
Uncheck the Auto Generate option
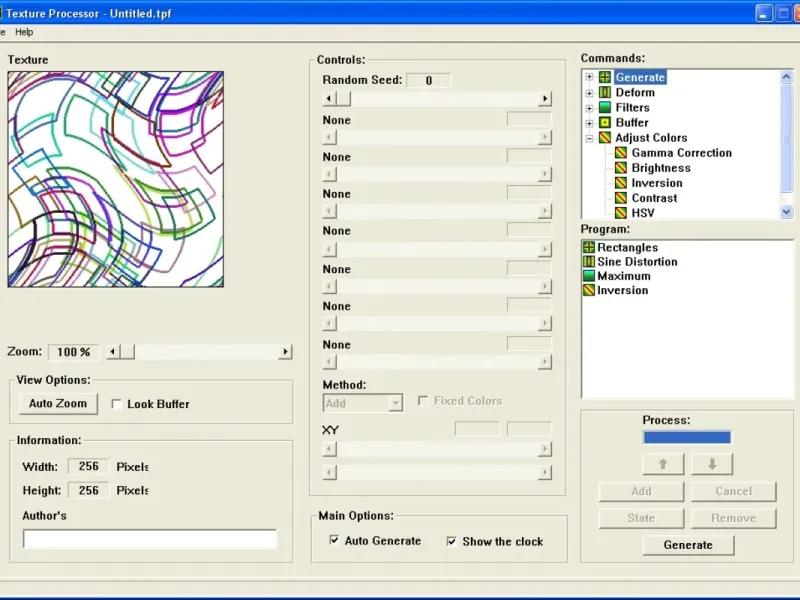click(x=334, y=541)
